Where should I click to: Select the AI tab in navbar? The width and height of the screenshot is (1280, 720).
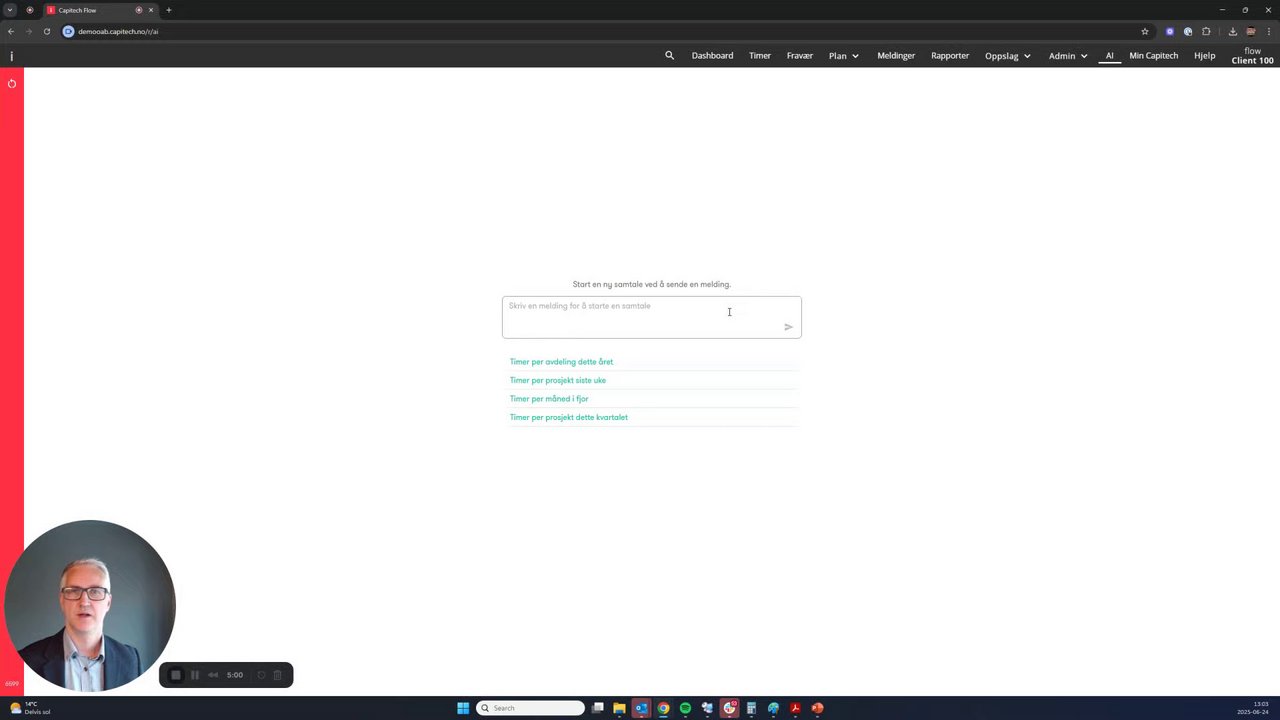pos(1109,56)
